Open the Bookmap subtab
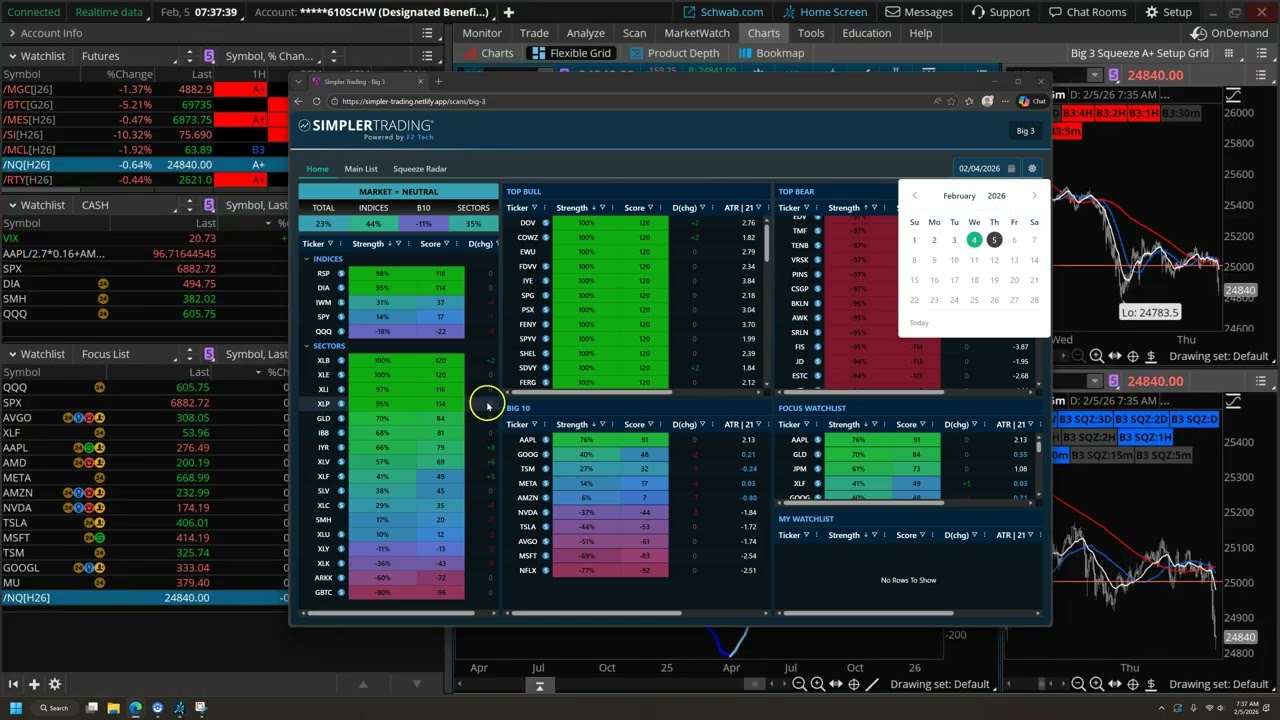This screenshot has height=720, width=1280. (771, 53)
